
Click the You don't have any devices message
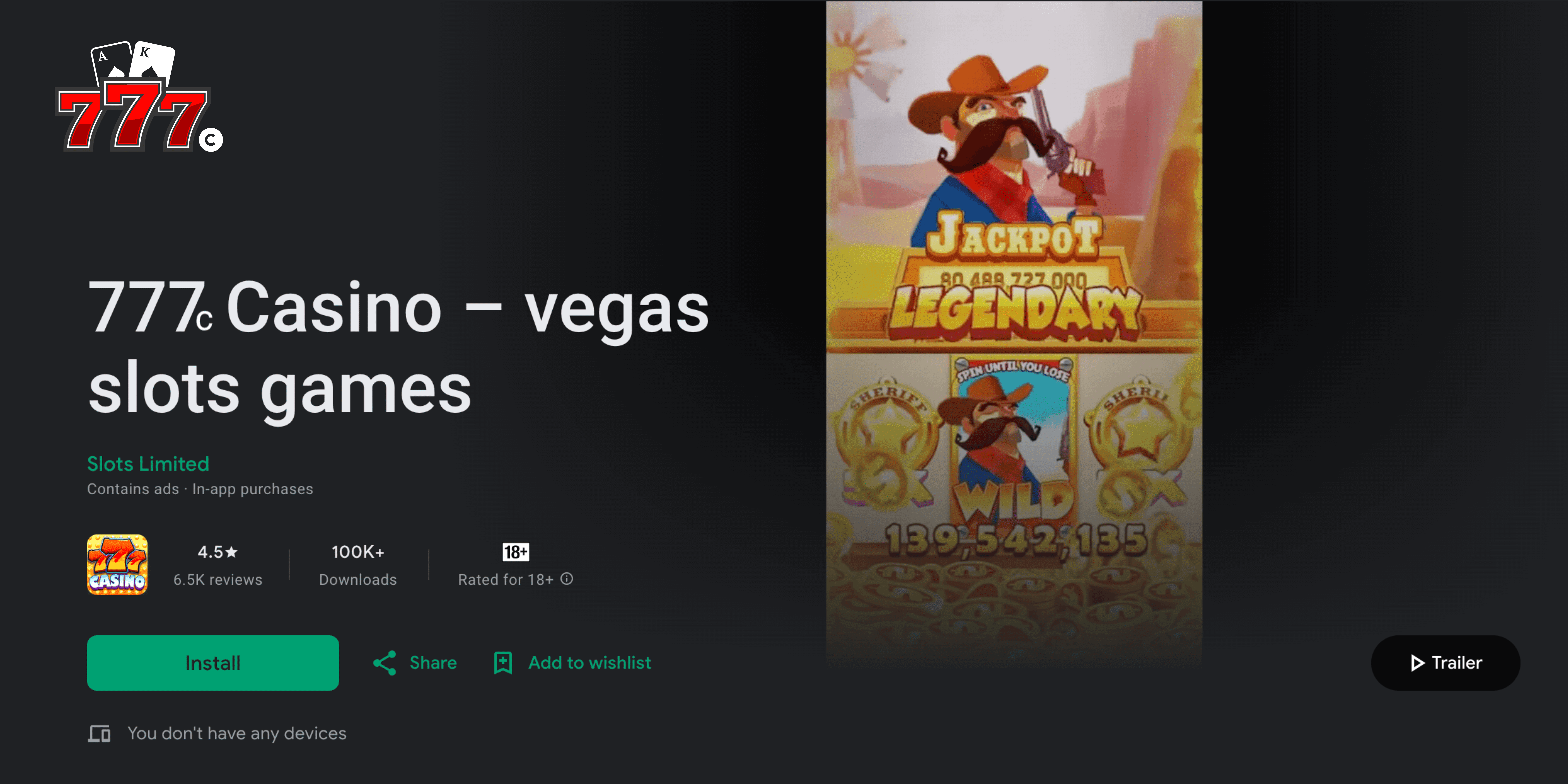(x=237, y=733)
